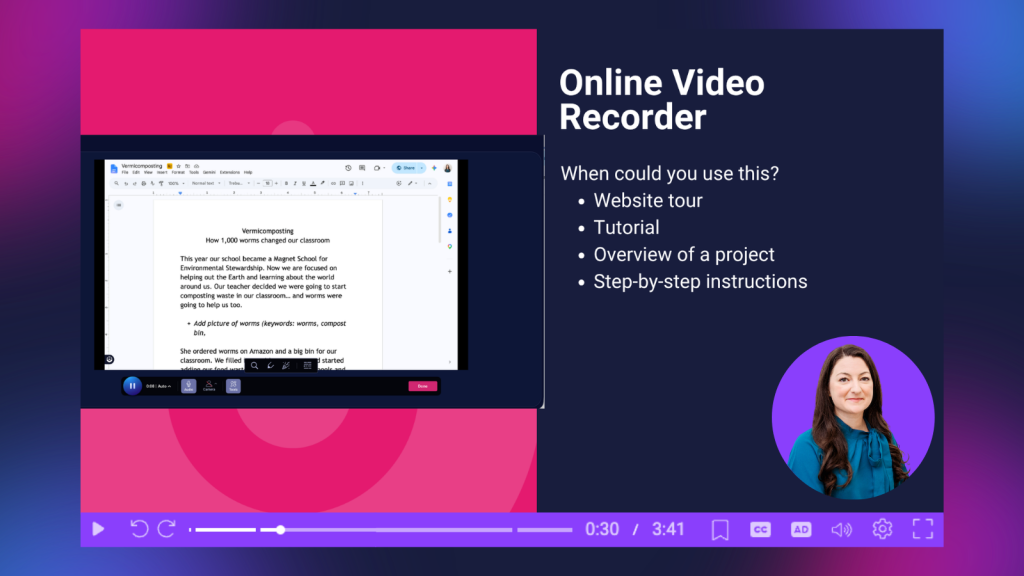Click the font size input field
Screen dimensions: 1024x576
(268, 184)
